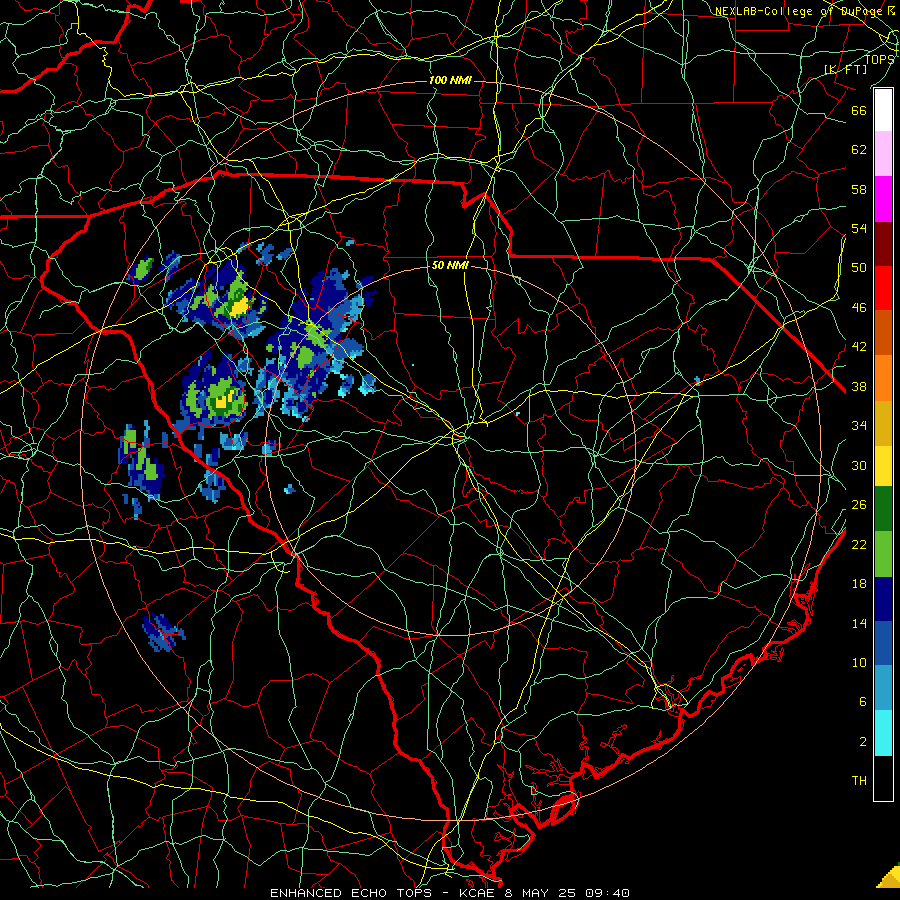Click the light pink legend swatch
The height and width of the screenshot is (900, 900).
883,154
